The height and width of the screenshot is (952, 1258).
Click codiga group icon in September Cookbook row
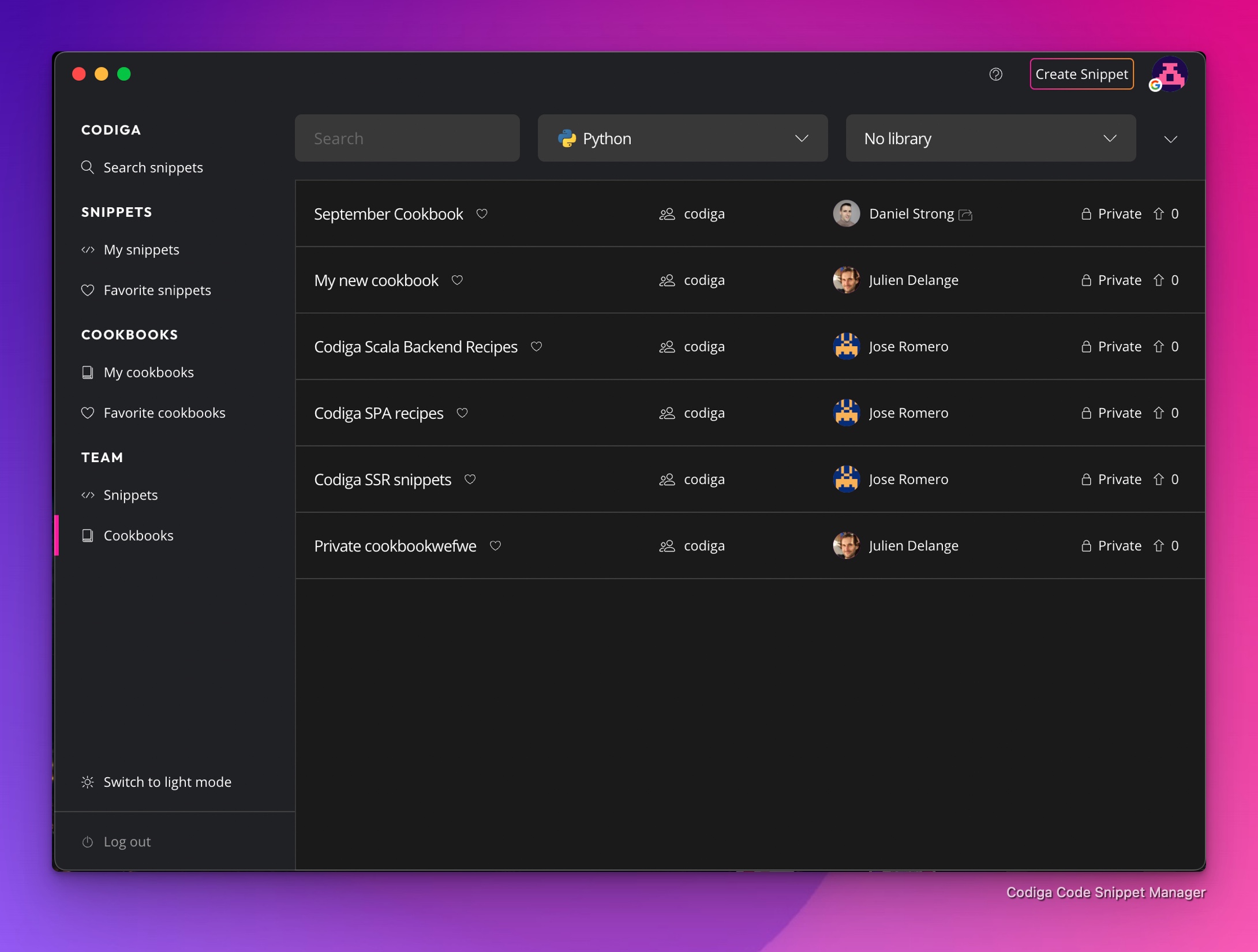667,214
